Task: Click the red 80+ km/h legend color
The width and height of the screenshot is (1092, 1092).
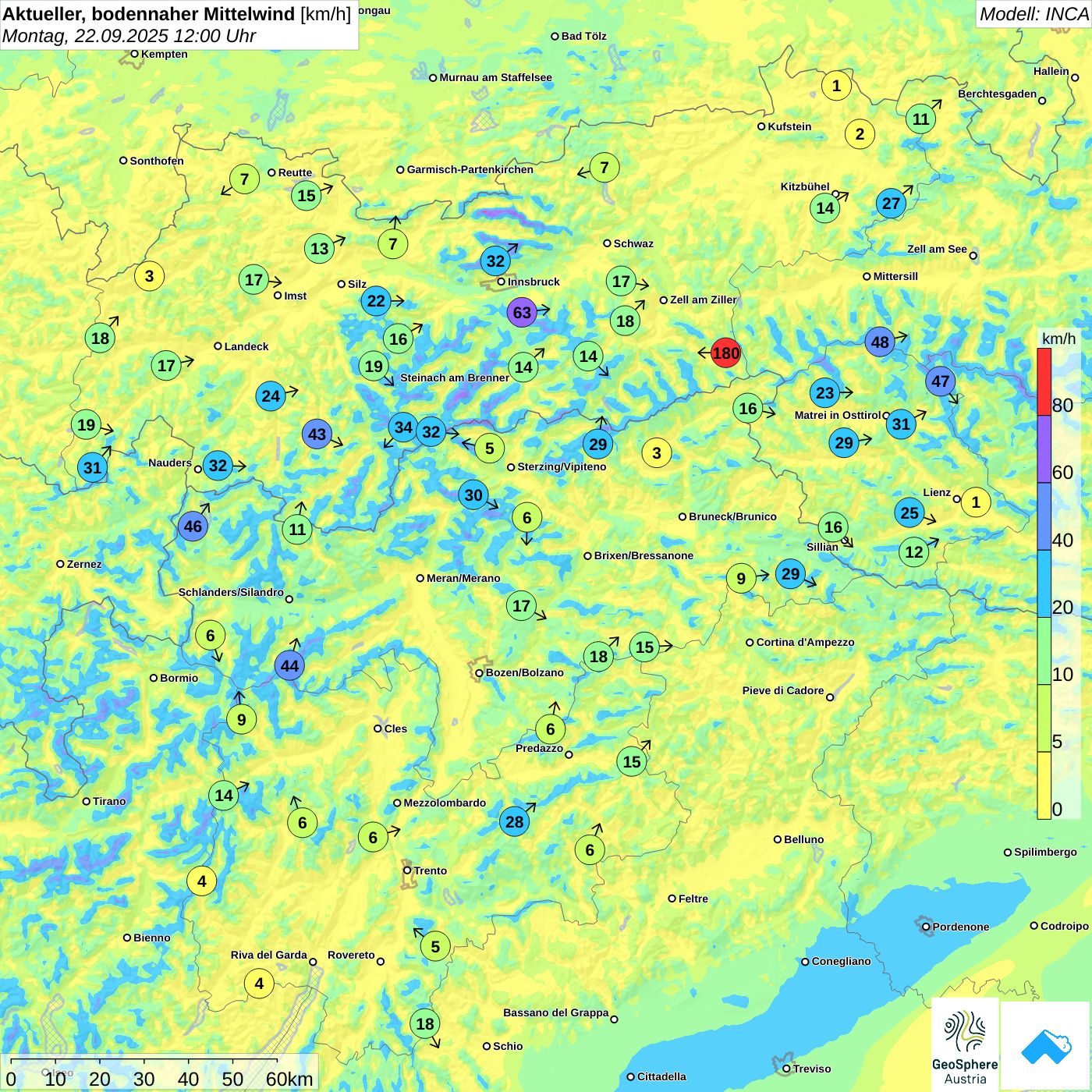Action: 1044,381
